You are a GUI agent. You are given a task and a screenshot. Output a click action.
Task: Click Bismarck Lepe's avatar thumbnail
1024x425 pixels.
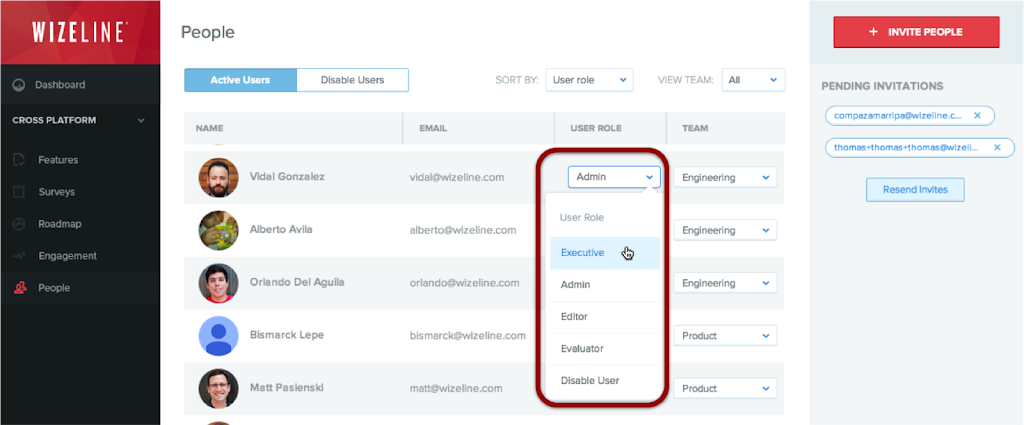[x=218, y=336]
